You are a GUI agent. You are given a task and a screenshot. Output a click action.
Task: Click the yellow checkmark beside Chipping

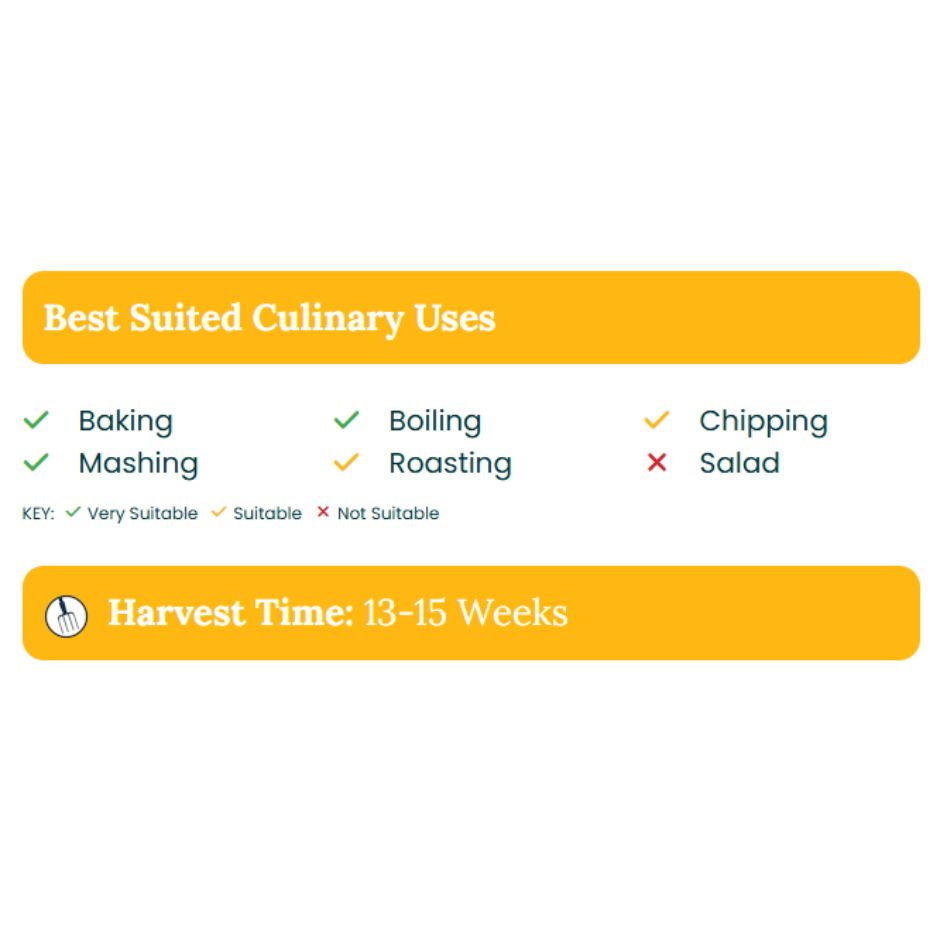[656, 420]
